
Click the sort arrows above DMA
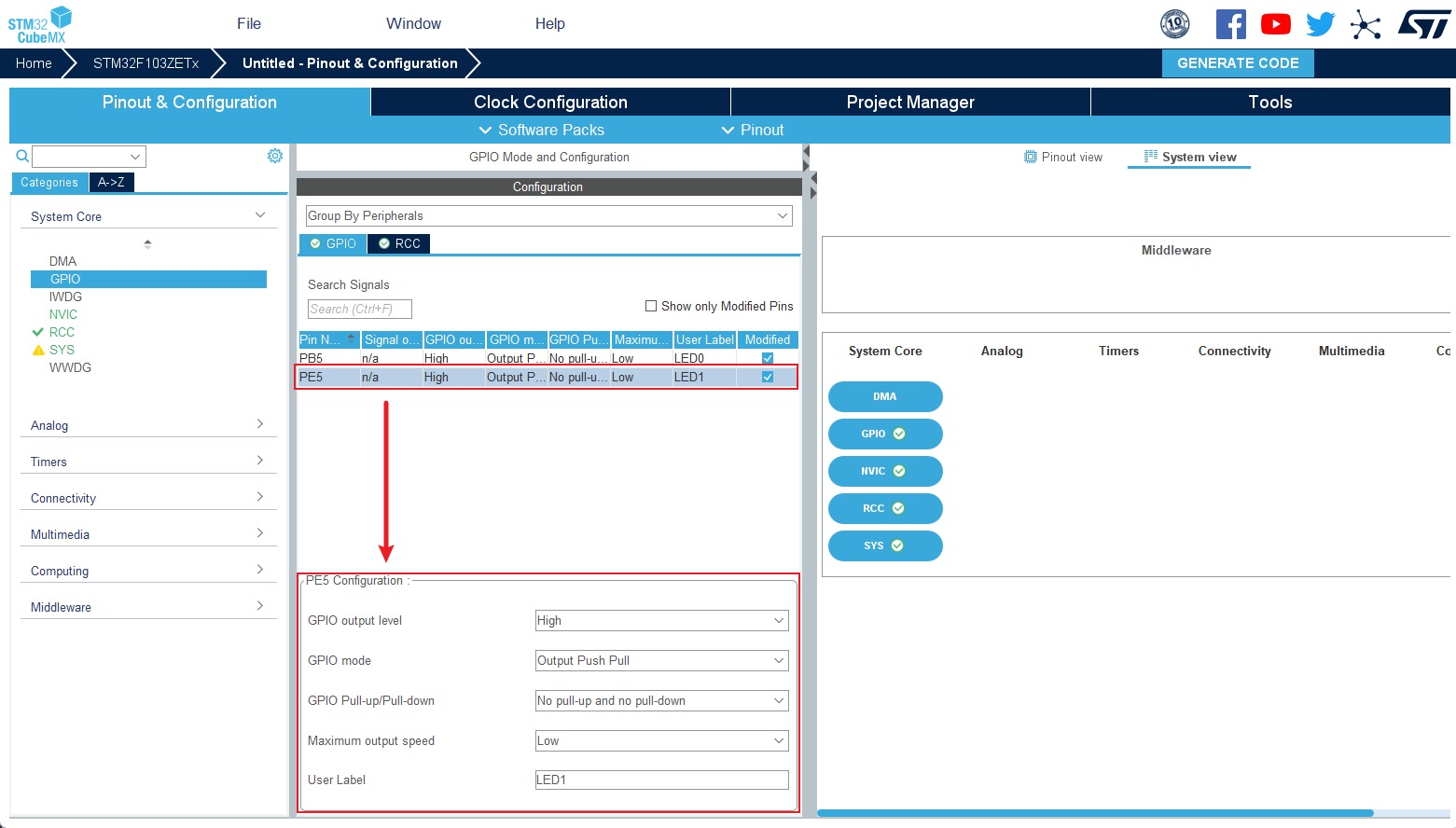tap(147, 244)
